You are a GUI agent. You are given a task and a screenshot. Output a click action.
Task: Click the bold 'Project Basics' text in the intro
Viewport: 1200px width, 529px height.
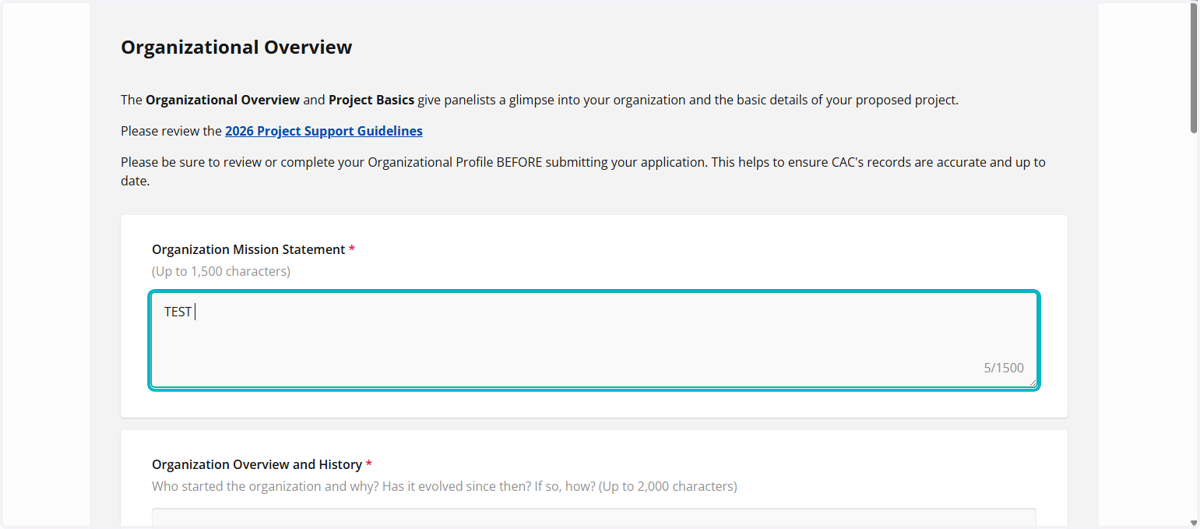372,100
